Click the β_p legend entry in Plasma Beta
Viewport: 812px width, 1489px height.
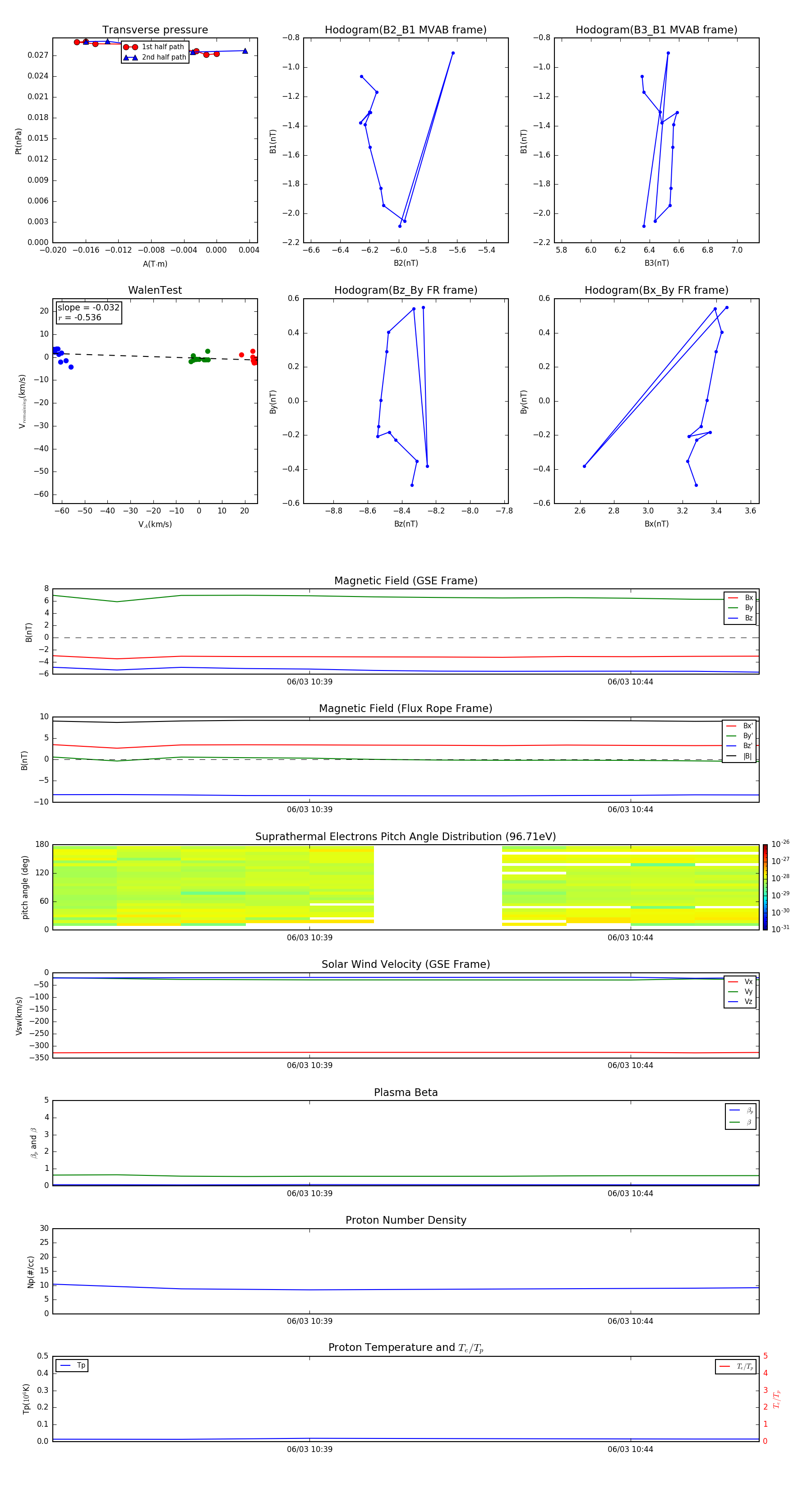[x=741, y=1110]
